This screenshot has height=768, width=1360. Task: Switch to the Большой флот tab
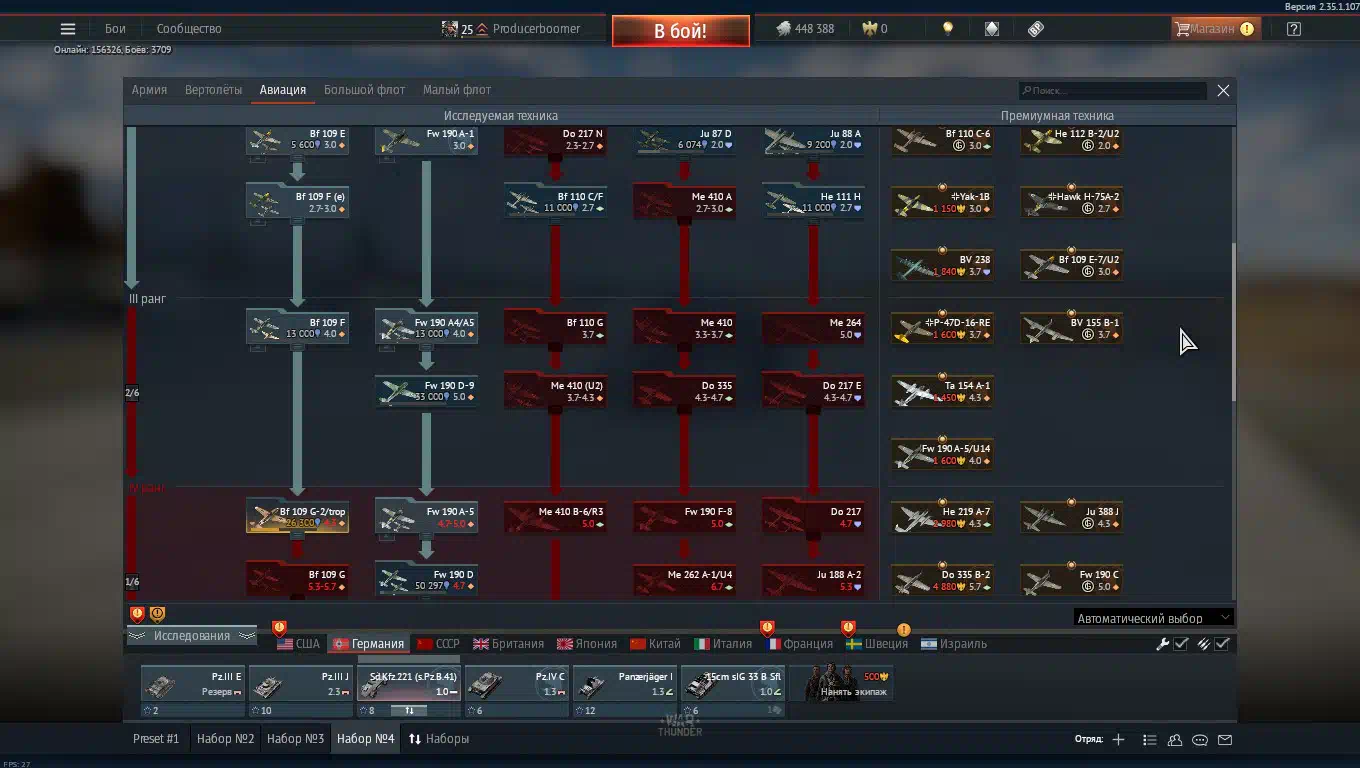pyautogui.click(x=364, y=90)
